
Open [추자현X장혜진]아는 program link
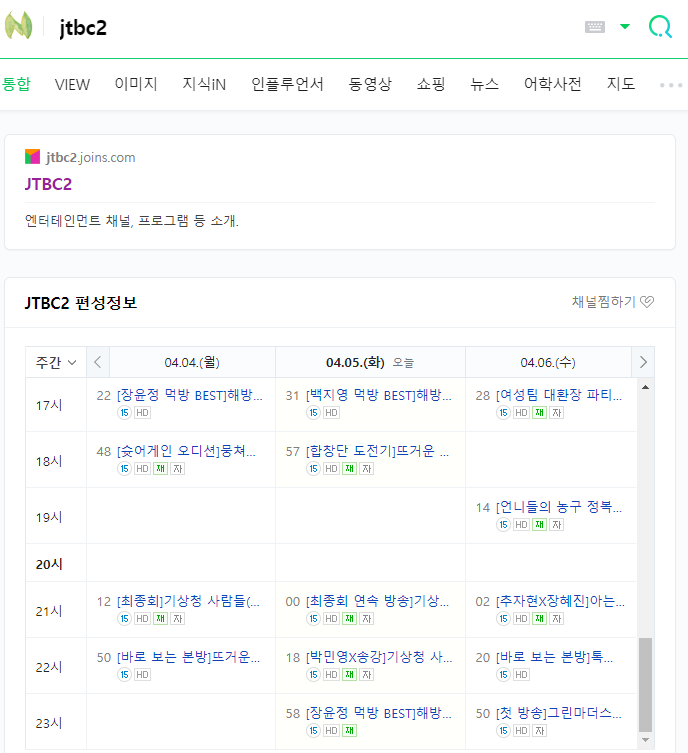coord(560,601)
